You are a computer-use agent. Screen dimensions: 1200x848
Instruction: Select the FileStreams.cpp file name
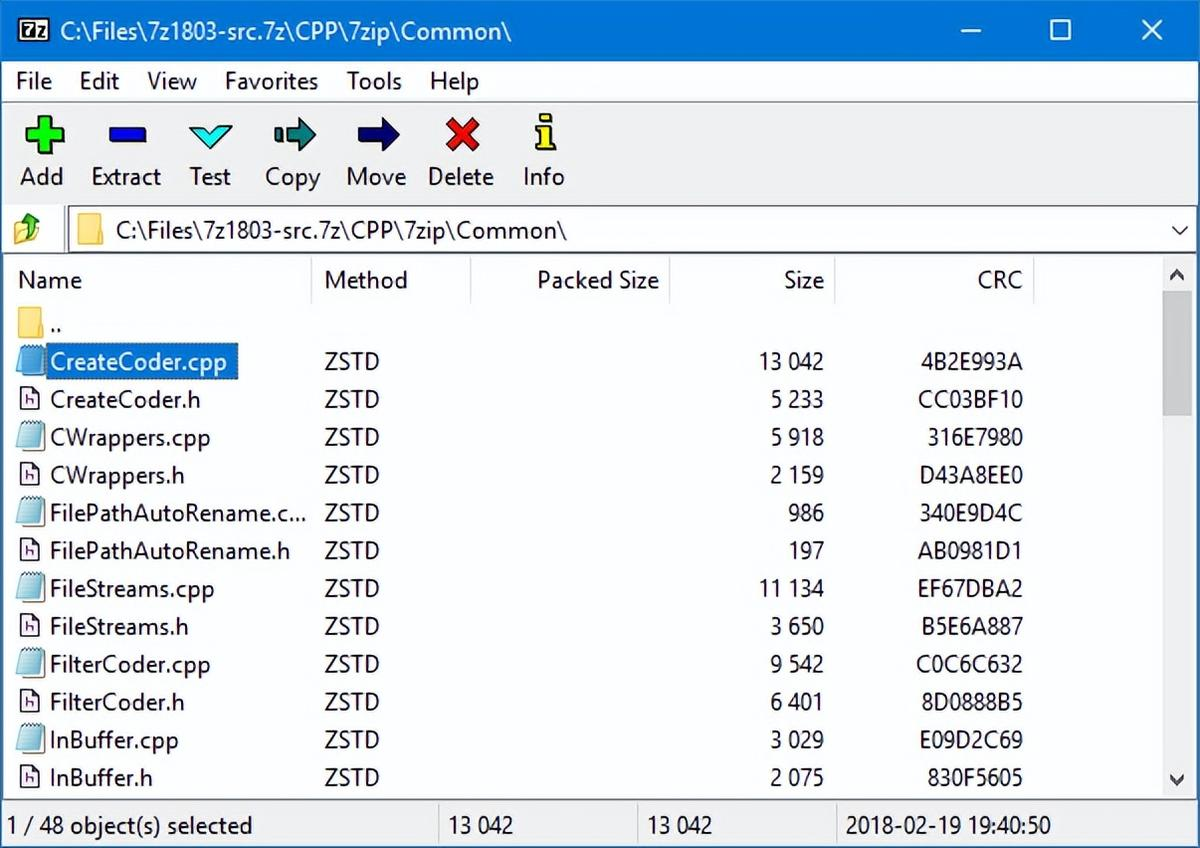pos(132,588)
